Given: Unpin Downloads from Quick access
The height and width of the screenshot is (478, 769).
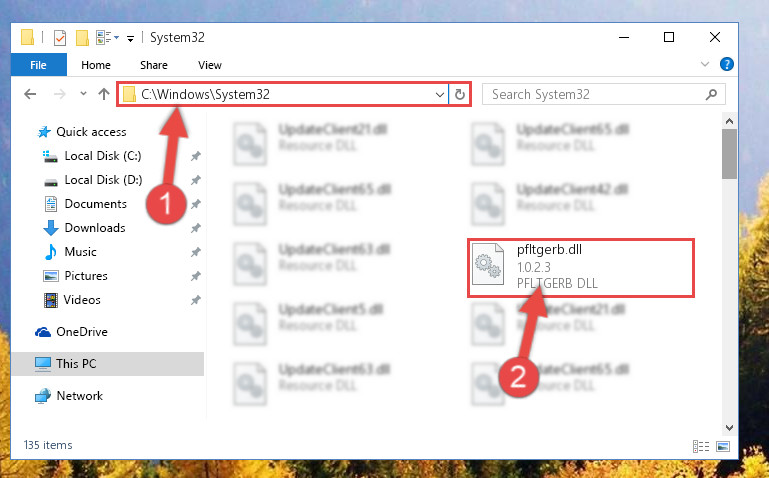Looking at the screenshot, I should tap(196, 228).
